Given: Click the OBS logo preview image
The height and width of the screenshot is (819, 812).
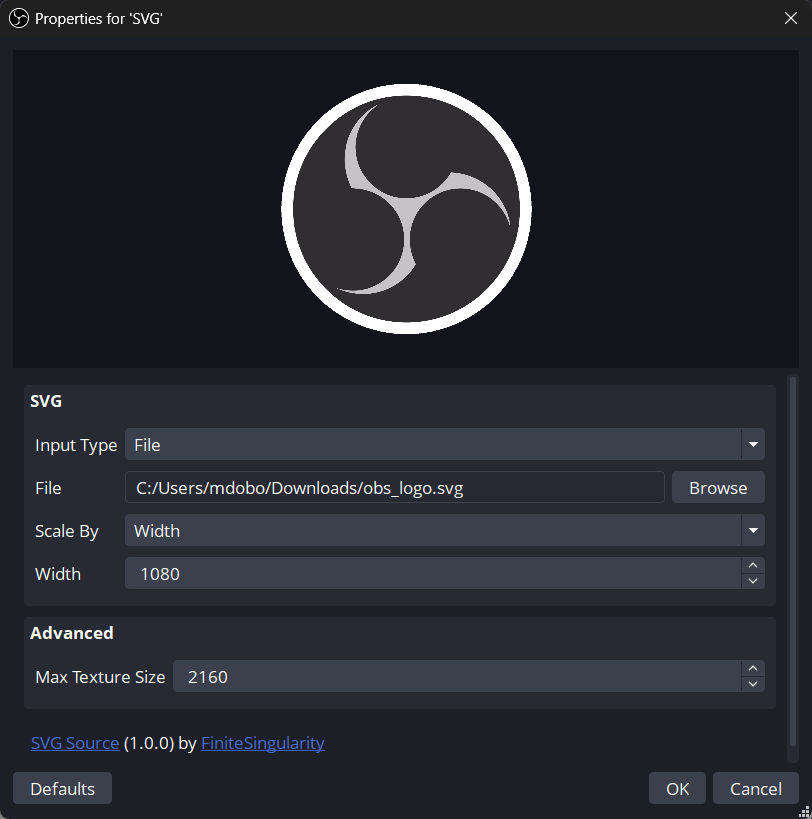Looking at the screenshot, I should [x=406, y=208].
